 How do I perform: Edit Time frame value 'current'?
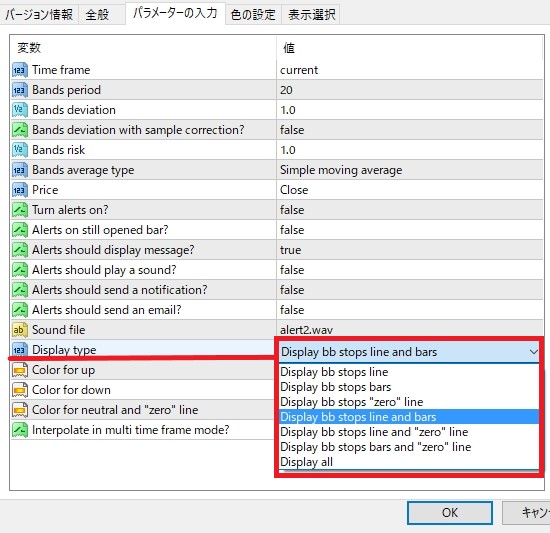click(410, 70)
